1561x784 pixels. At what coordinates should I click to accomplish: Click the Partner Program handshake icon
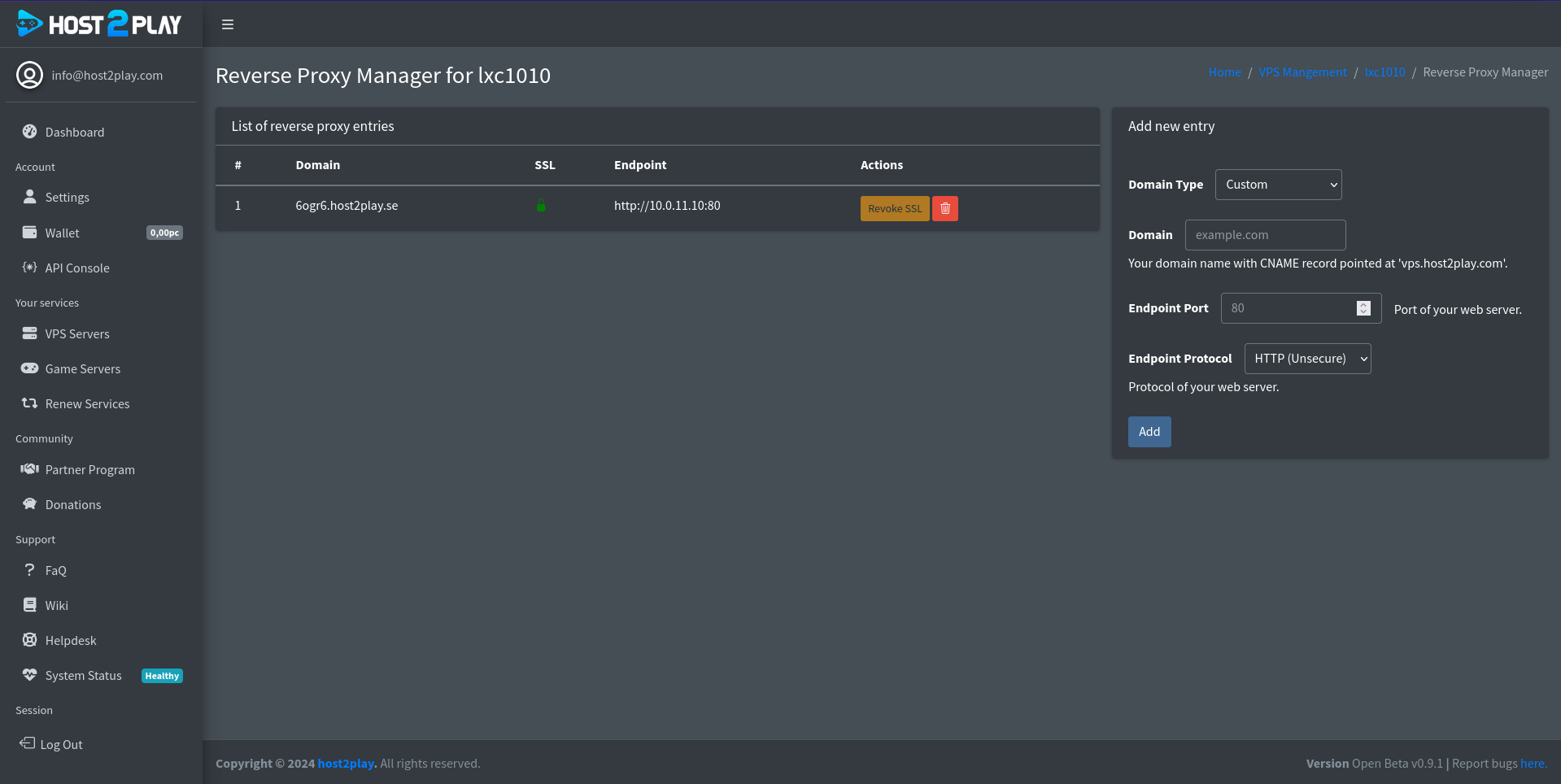click(29, 469)
